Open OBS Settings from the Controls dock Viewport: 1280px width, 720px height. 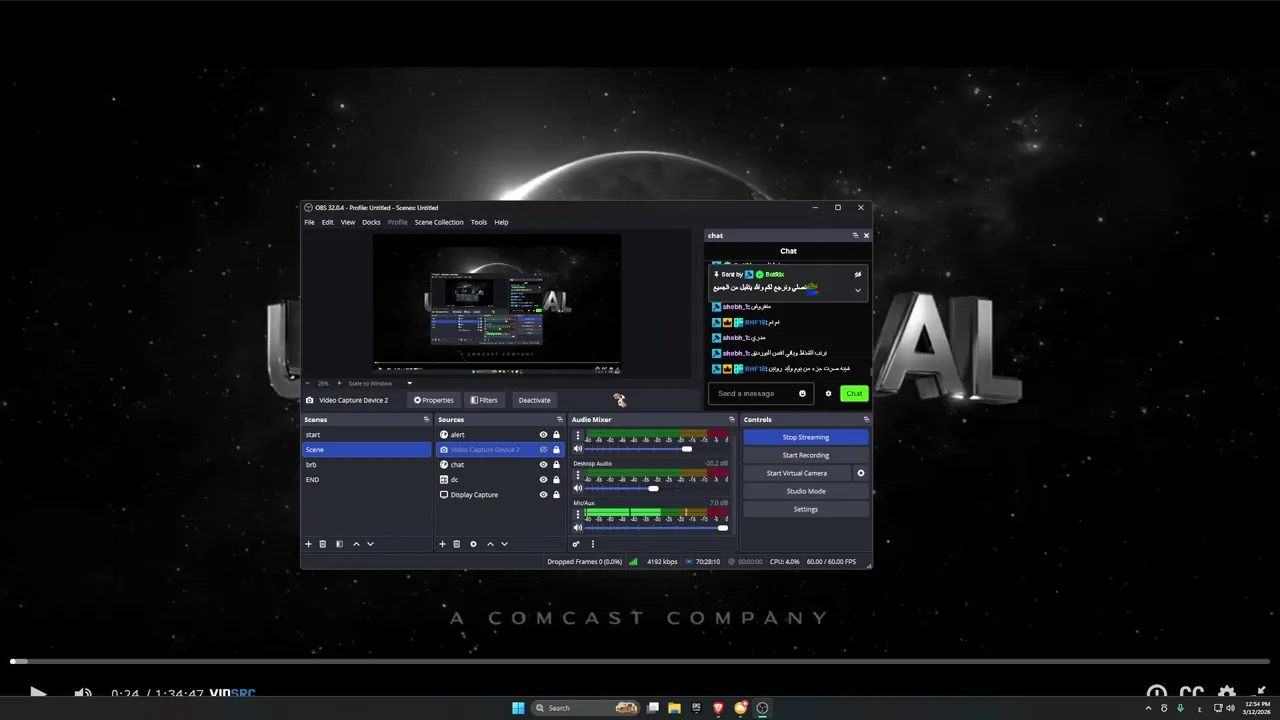[x=806, y=509]
